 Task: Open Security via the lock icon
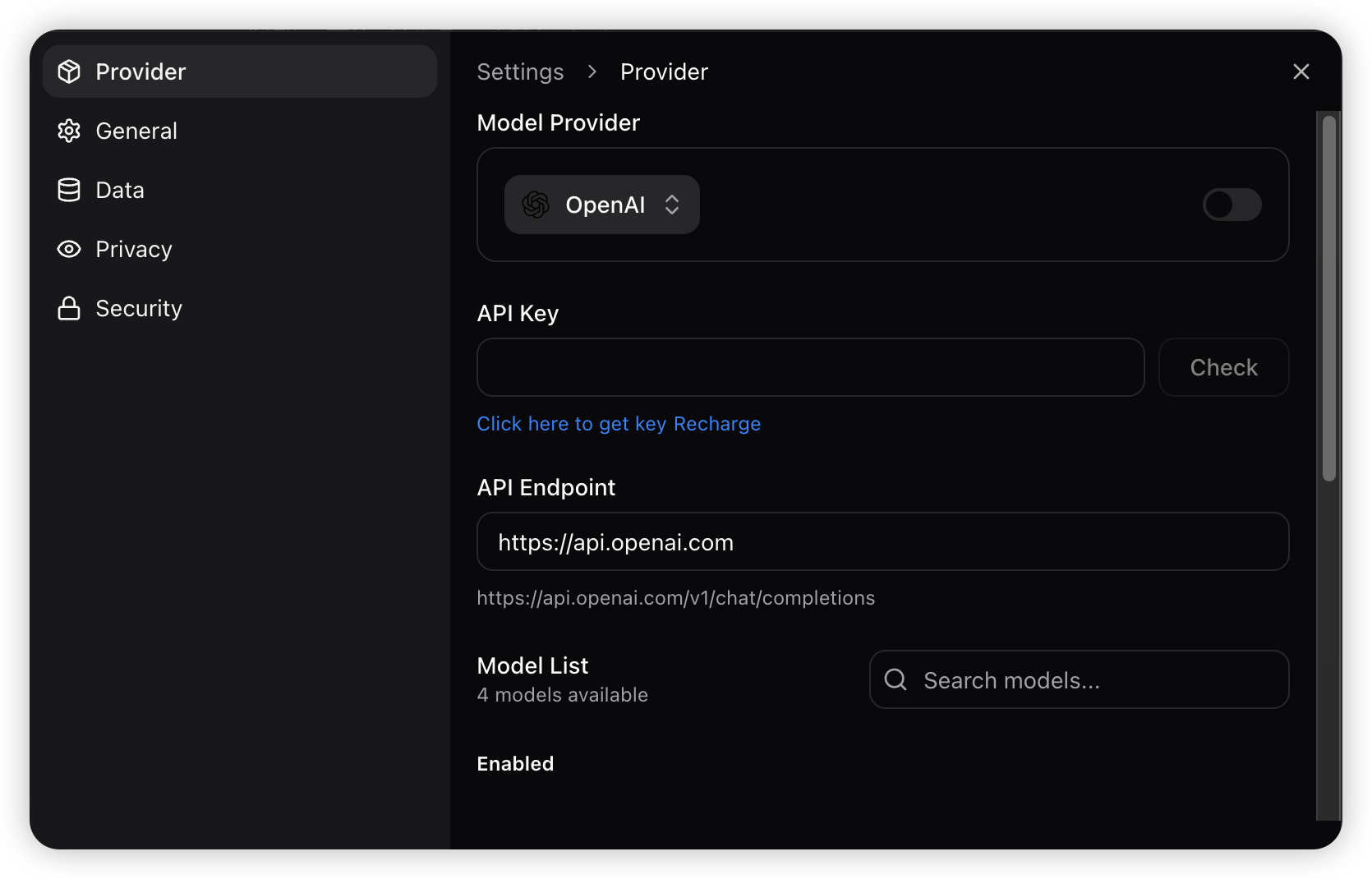click(x=69, y=308)
